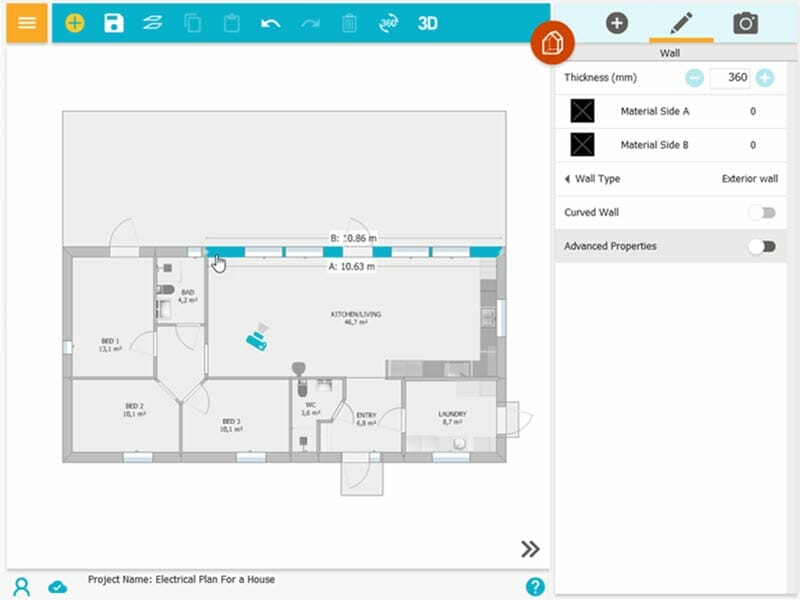Select the copy tool in the toolbar
Image resolution: width=800 pixels, height=600 pixels.
point(192,22)
